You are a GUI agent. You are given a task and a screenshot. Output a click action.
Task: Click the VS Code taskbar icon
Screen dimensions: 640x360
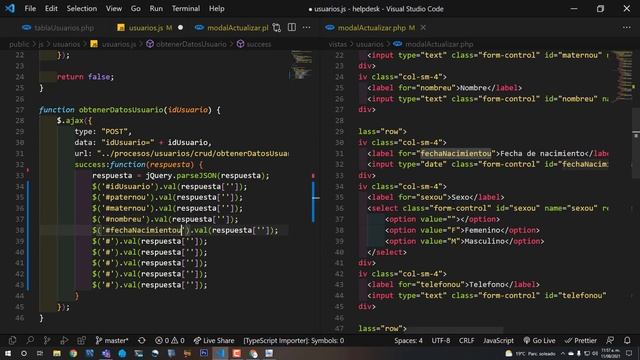tap(220, 353)
